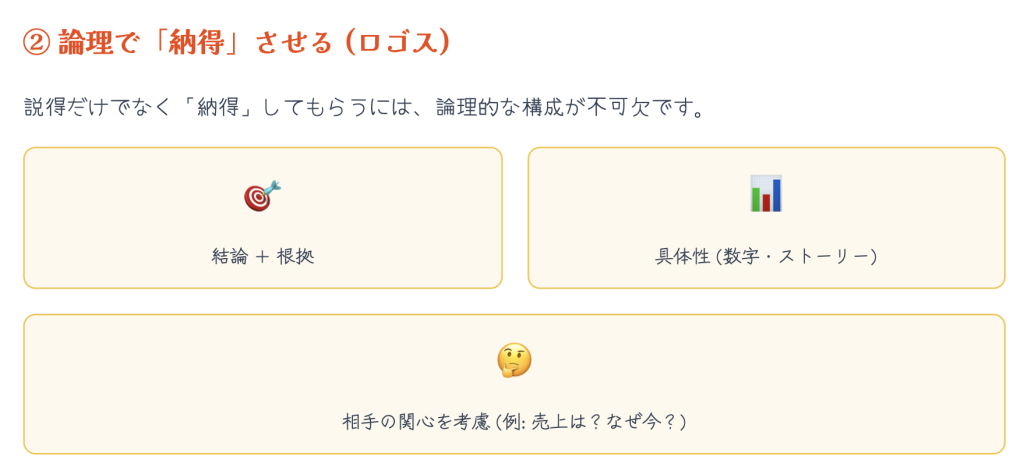Click the word 結論 in the first card
Screen dimensions: 1024x474
[x=230, y=256]
